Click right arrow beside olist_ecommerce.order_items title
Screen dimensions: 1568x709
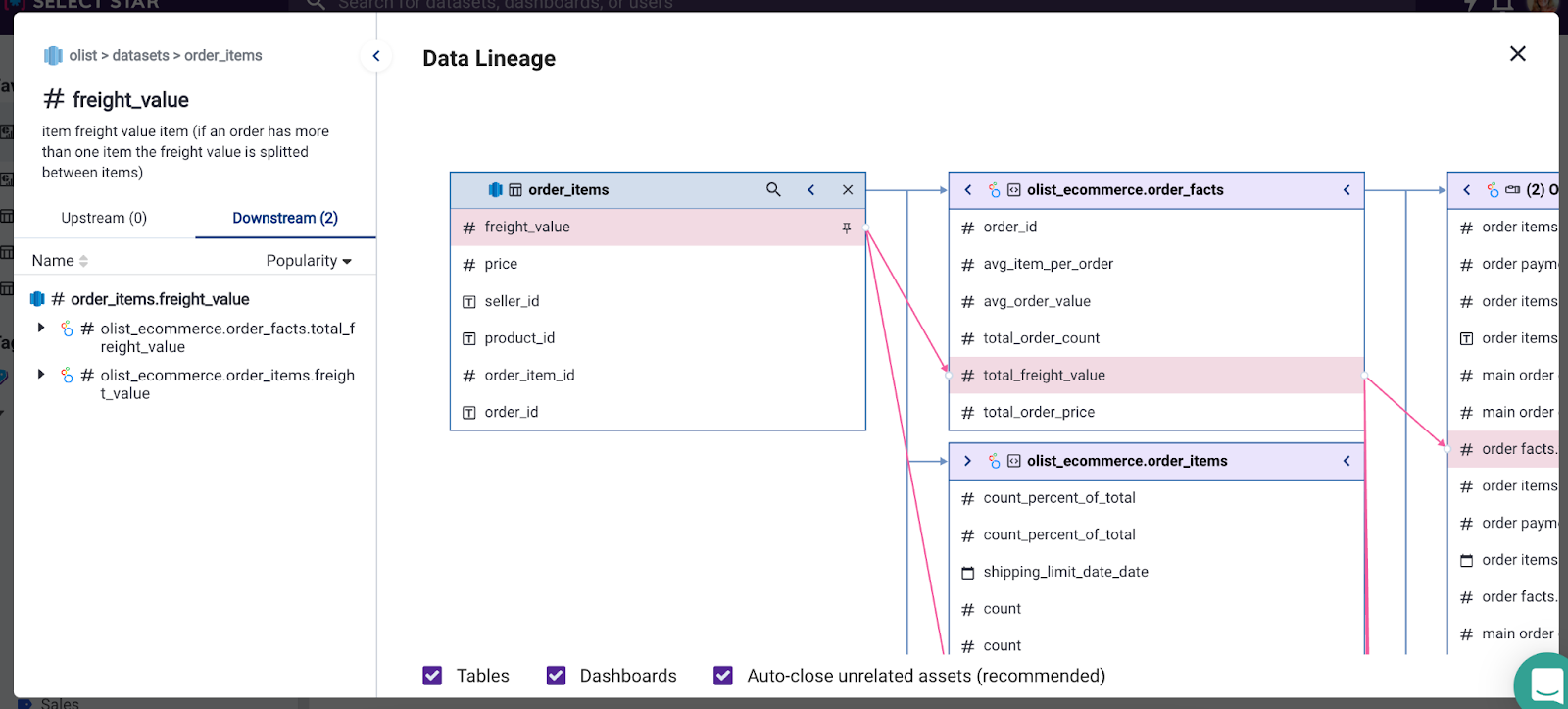[968, 461]
